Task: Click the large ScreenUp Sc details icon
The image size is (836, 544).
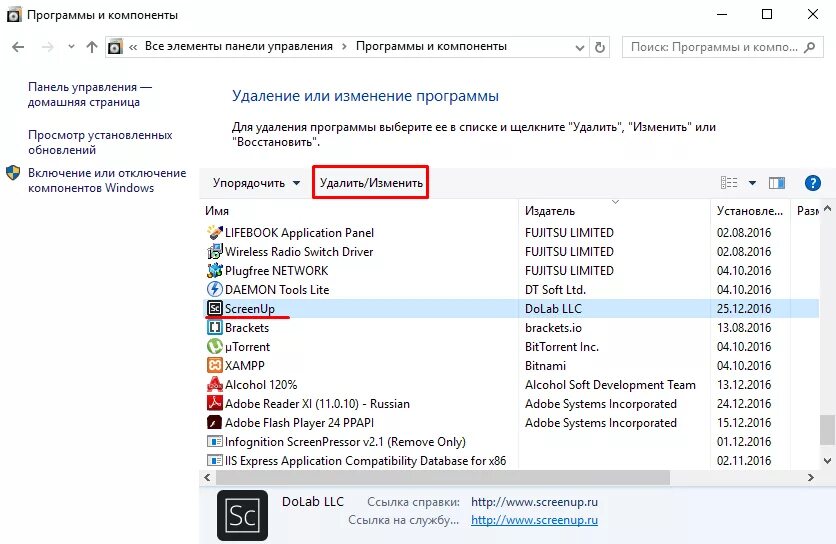Action: pyautogui.click(x=243, y=516)
